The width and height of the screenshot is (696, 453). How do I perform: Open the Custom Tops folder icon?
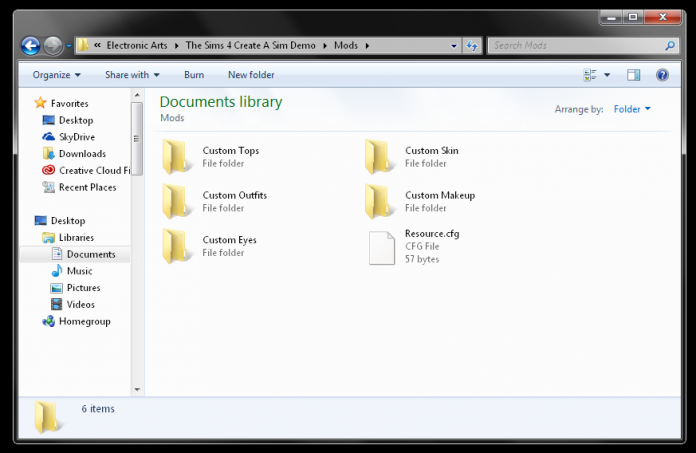point(177,156)
